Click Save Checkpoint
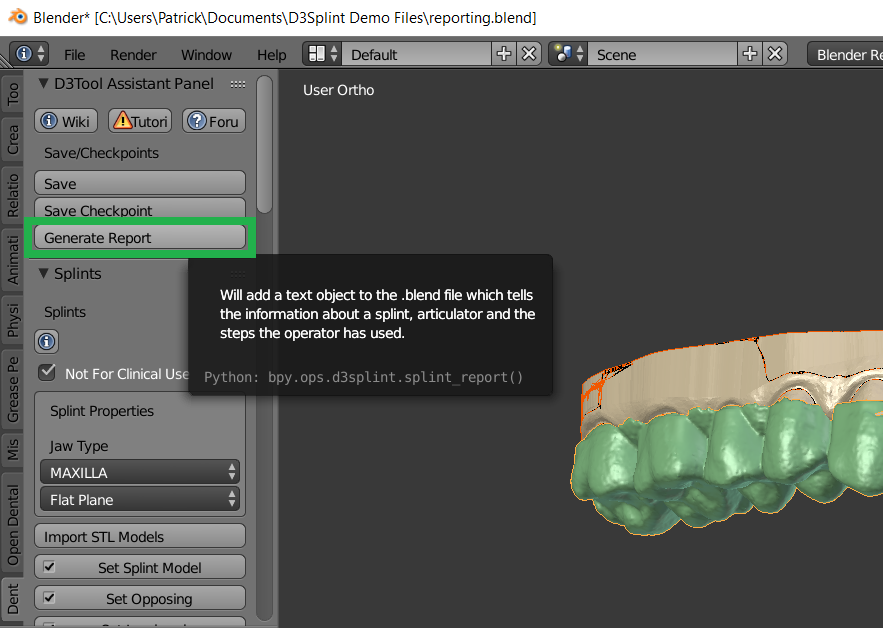This screenshot has width=883, height=628. pos(140,208)
